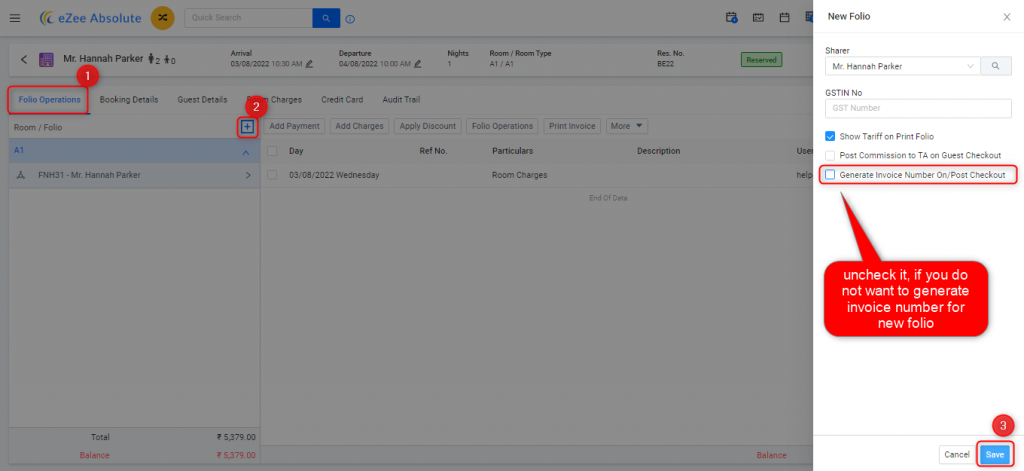1024x471 pixels.
Task: Click the purple room icon beside guest name
Action: click(x=46, y=60)
